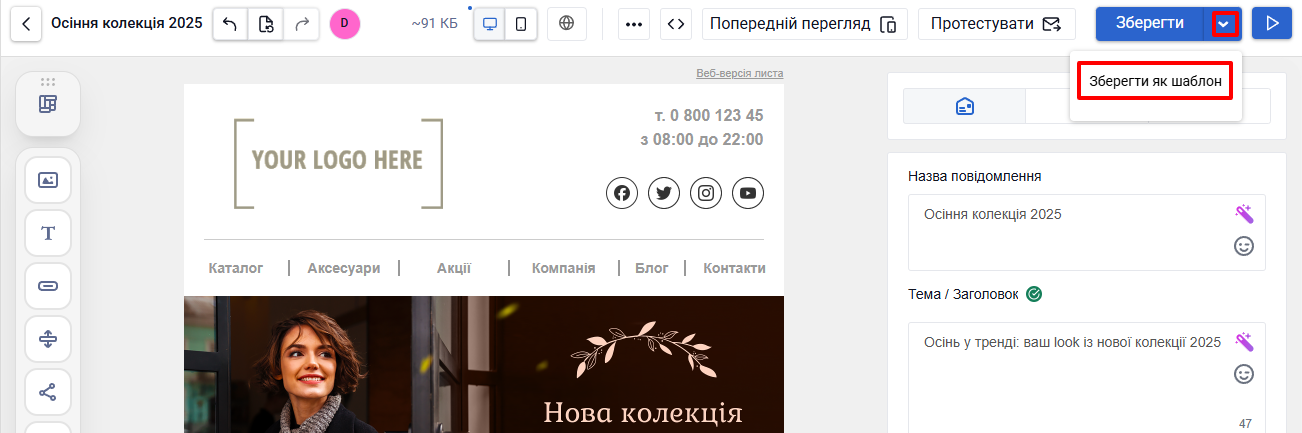Select Зберегти як шаблон menu item

tap(1155, 82)
